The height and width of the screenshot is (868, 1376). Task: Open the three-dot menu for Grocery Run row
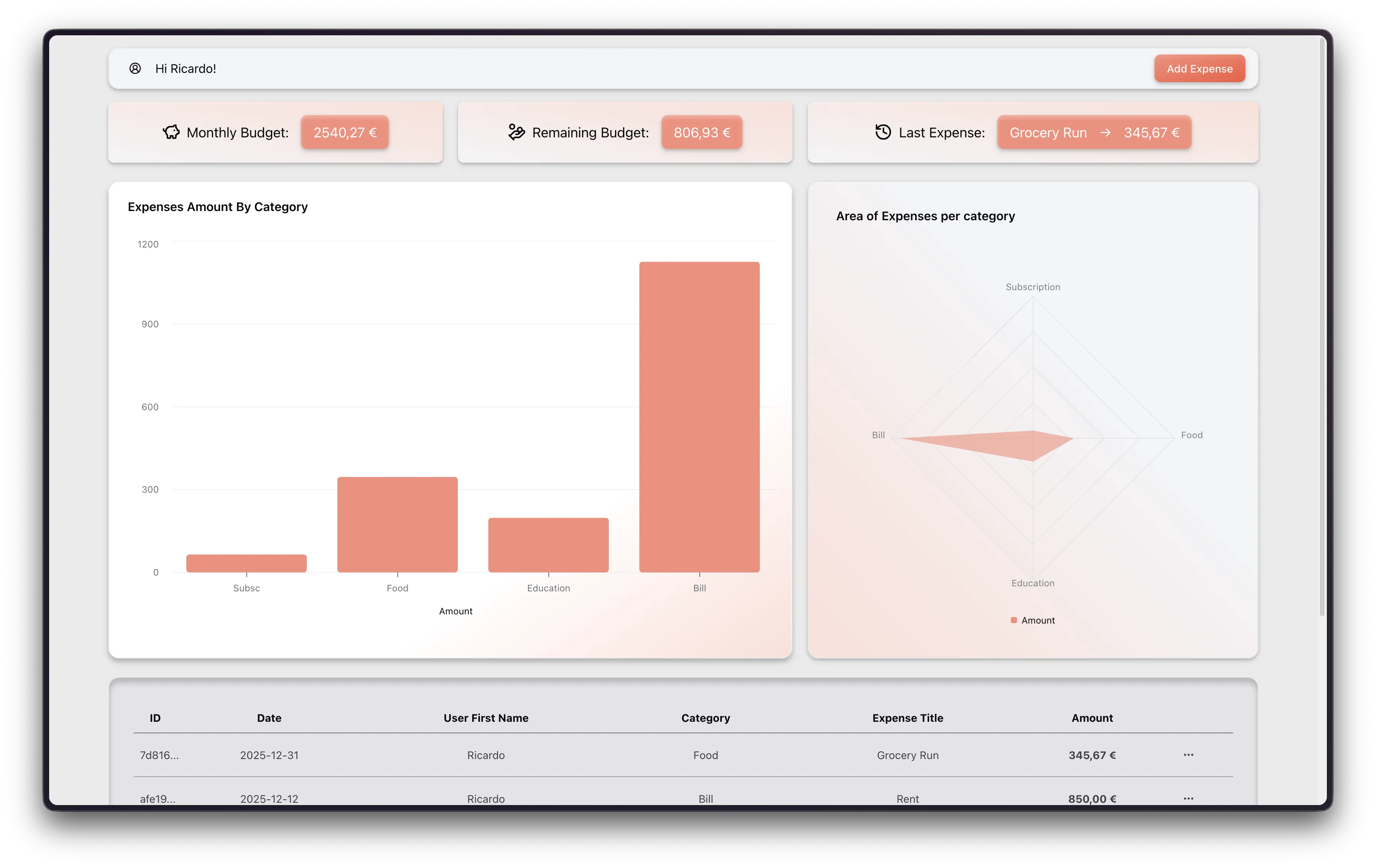pyautogui.click(x=1188, y=755)
